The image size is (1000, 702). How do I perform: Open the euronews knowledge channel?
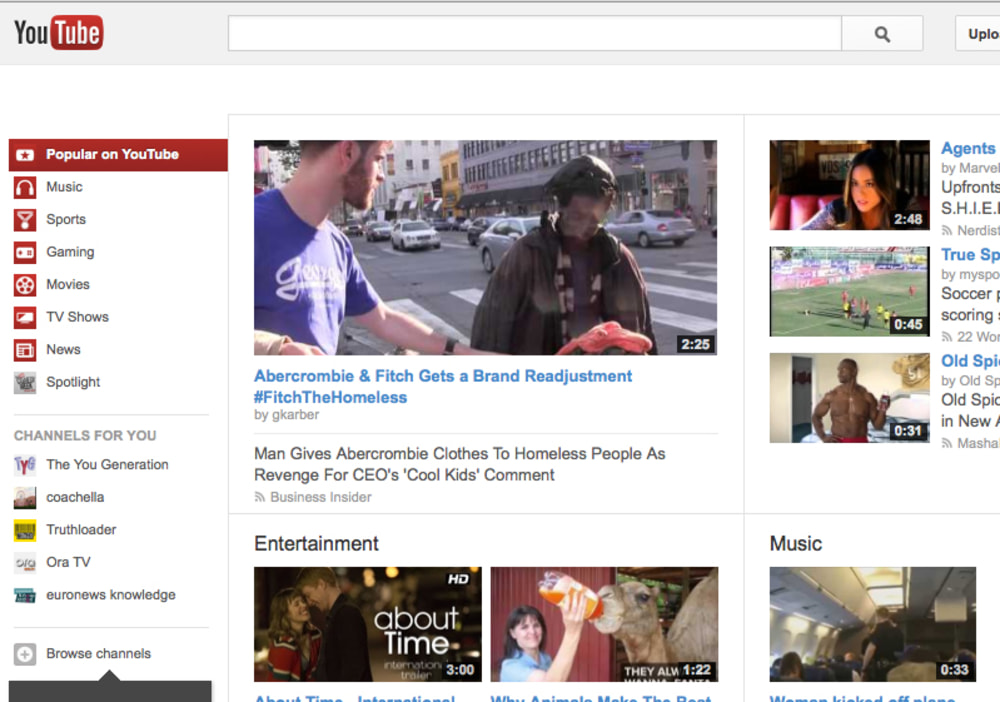(x=111, y=594)
